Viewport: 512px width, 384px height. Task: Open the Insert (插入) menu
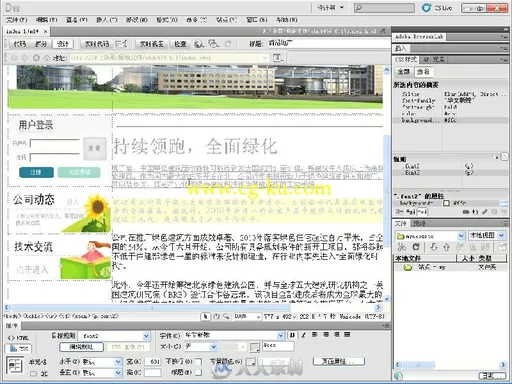(x=107, y=20)
